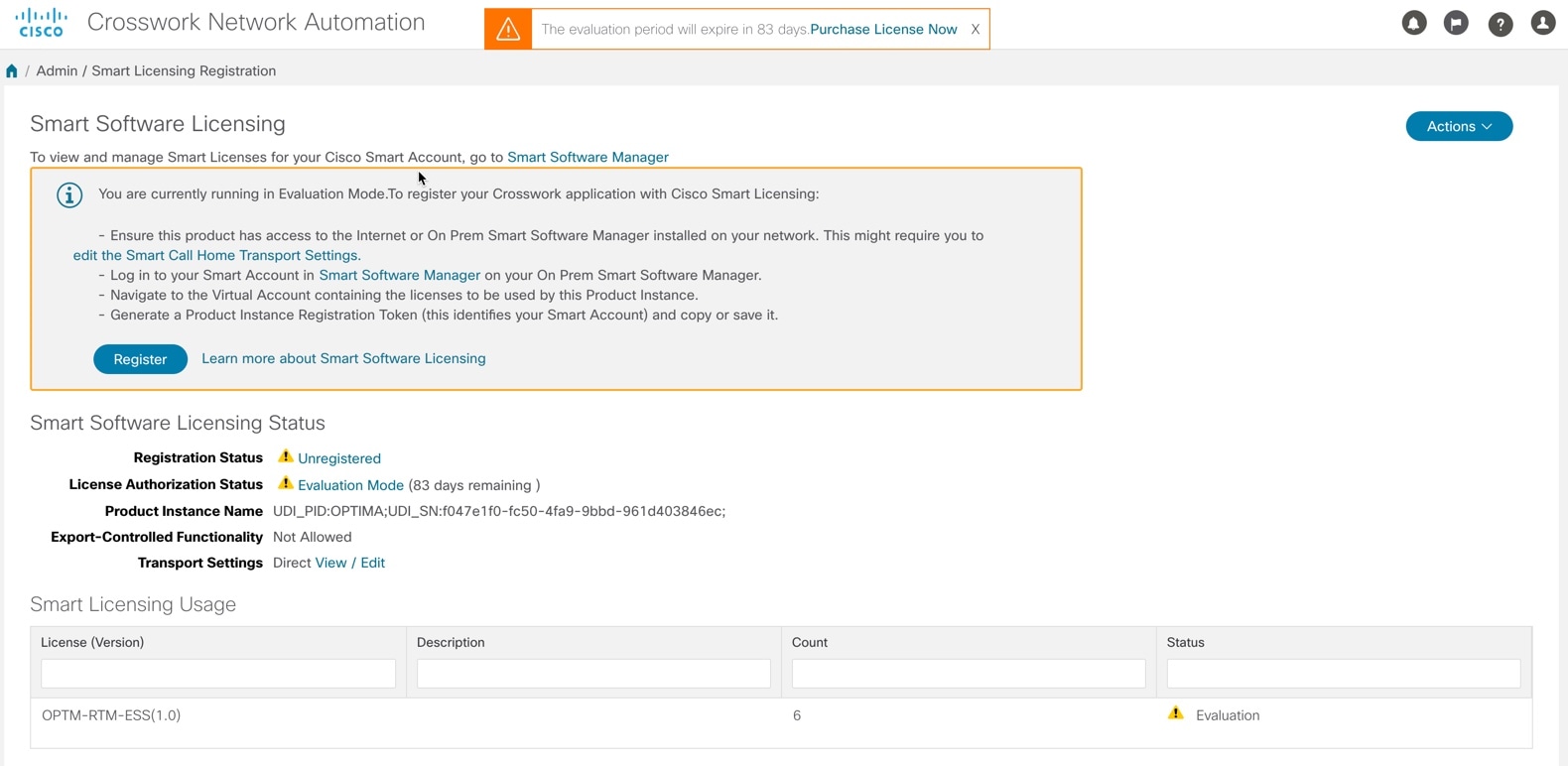Open Smart Software Manager link near page title
The width and height of the screenshot is (1568, 766).
pos(588,157)
